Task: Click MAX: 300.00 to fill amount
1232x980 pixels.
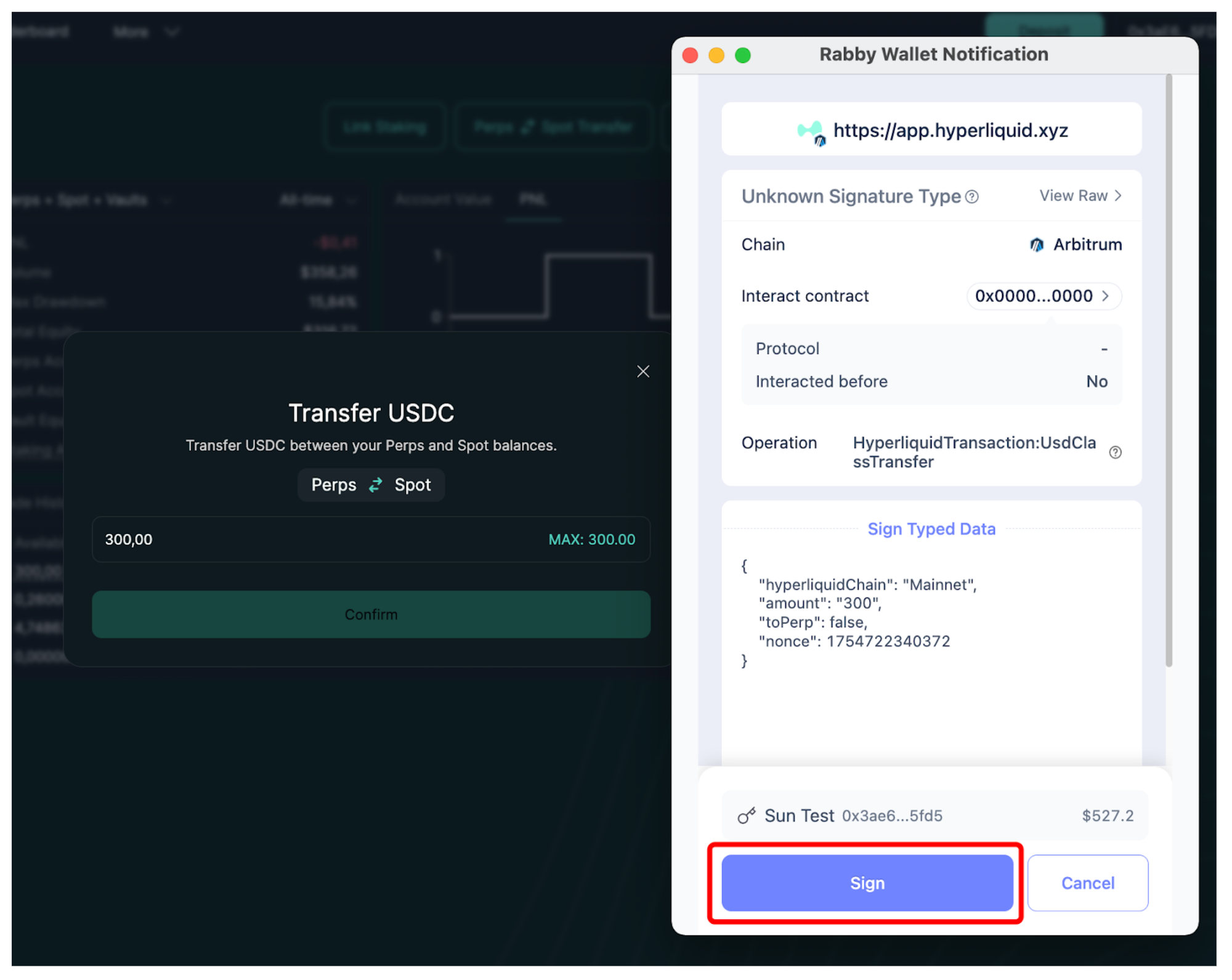Action: click(591, 540)
